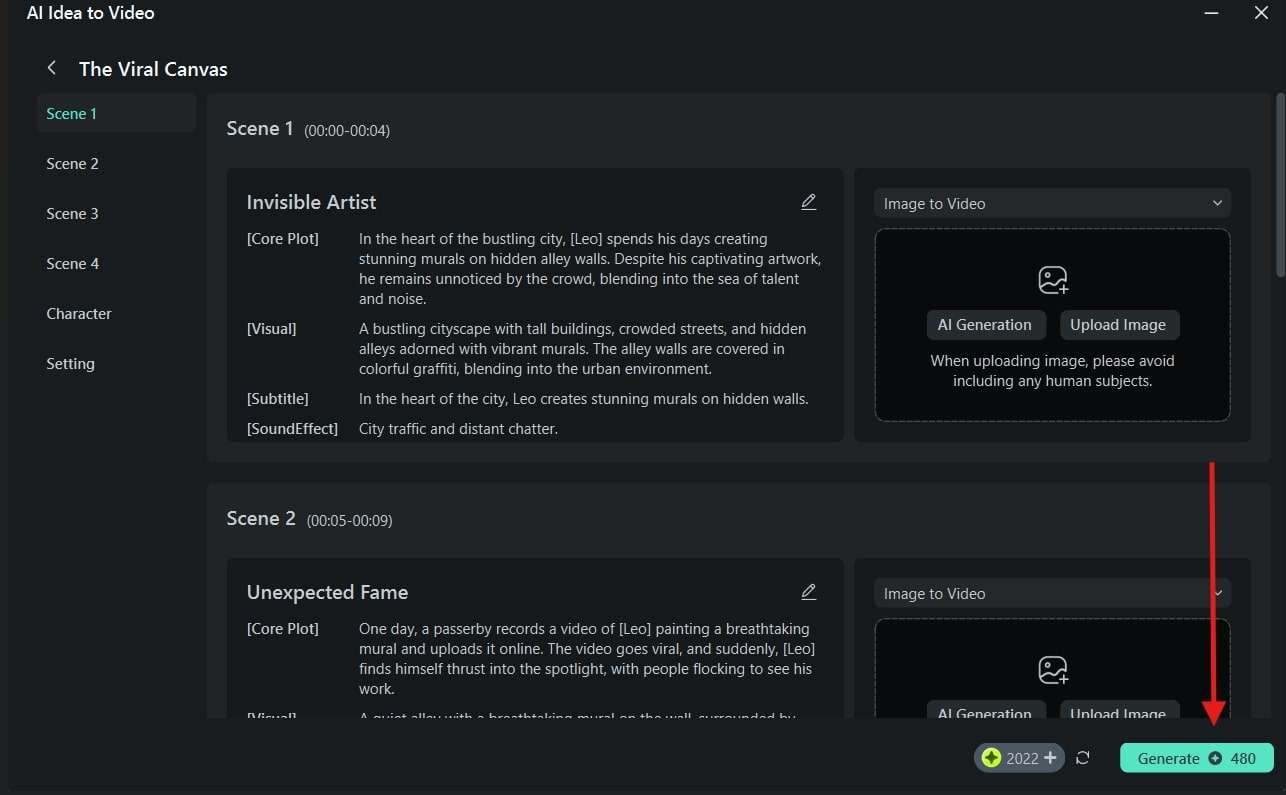Click the add-image icon in Scene 1

[x=1052, y=280]
